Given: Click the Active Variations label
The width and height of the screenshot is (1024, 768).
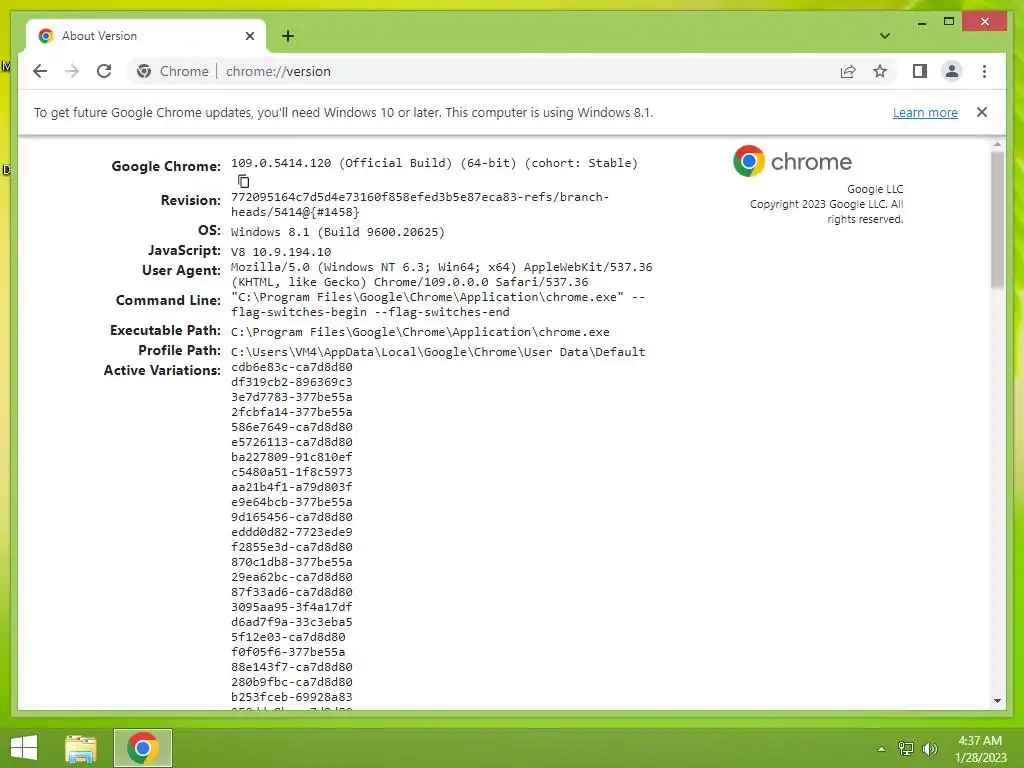Looking at the screenshot, I should click(x=162, y=370).
